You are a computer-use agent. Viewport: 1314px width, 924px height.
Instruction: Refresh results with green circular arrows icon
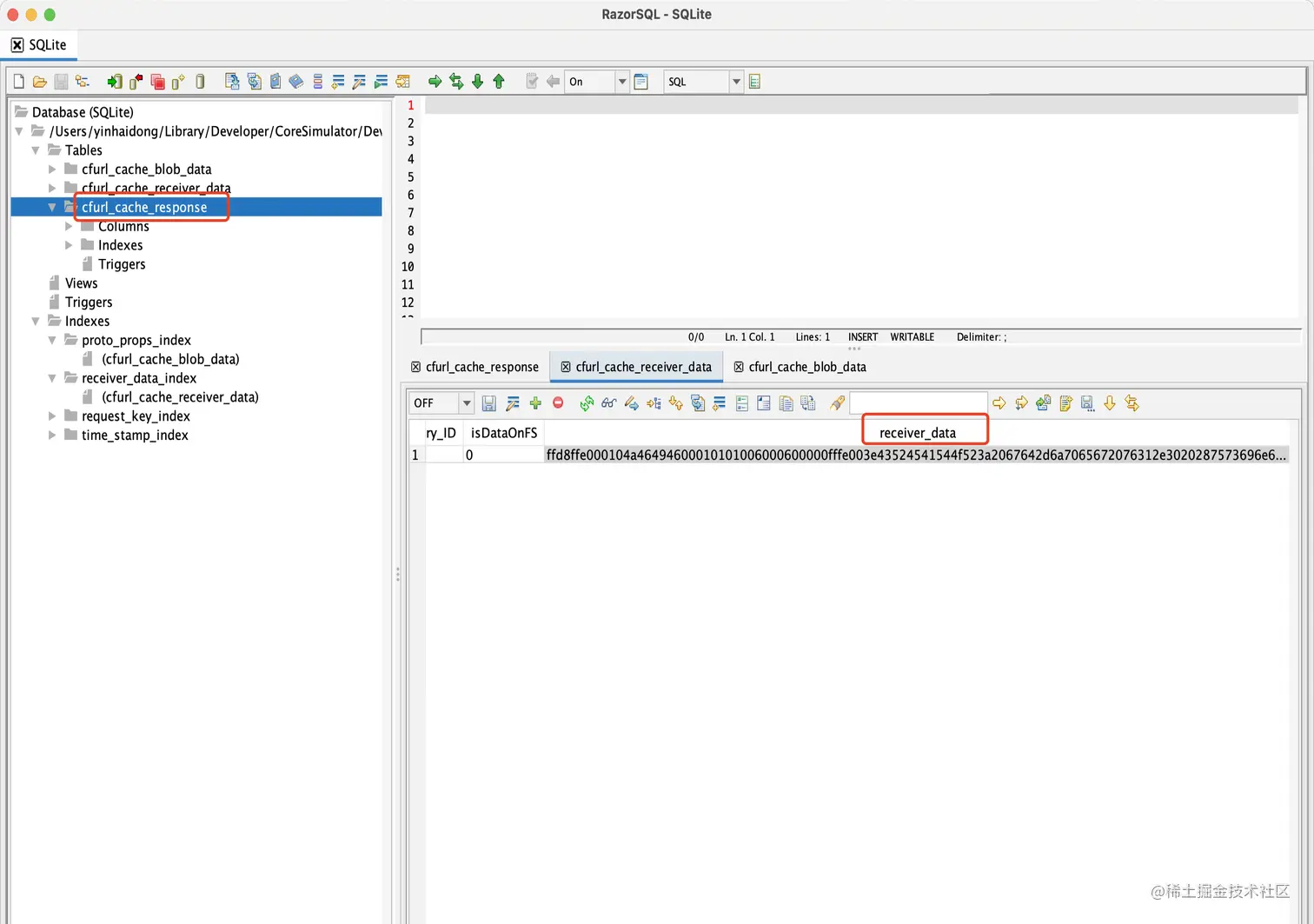[x=587, y=403]
